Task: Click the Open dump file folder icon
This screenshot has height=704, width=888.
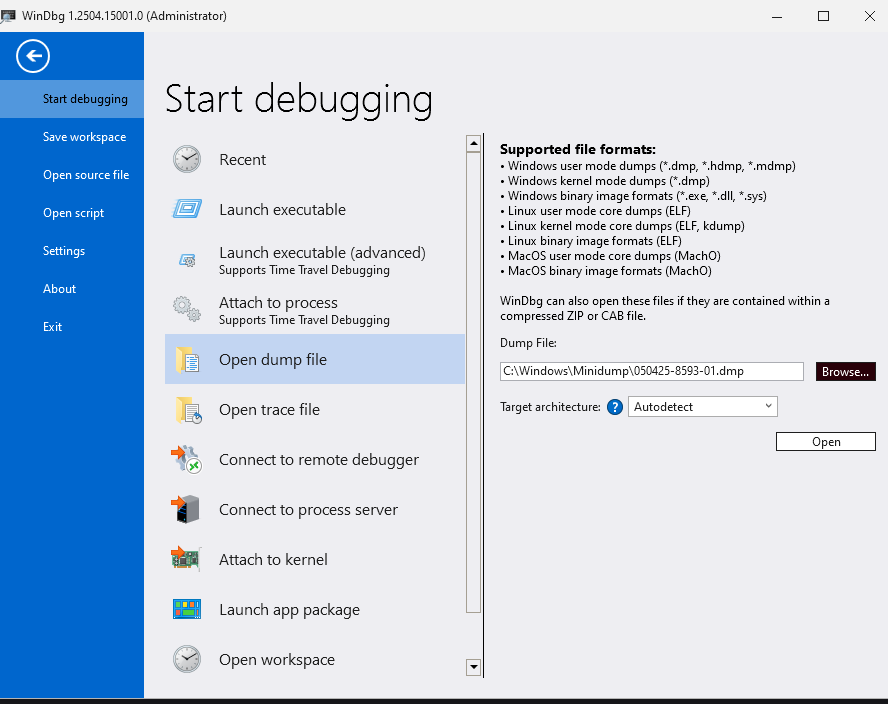Action: 187,360
